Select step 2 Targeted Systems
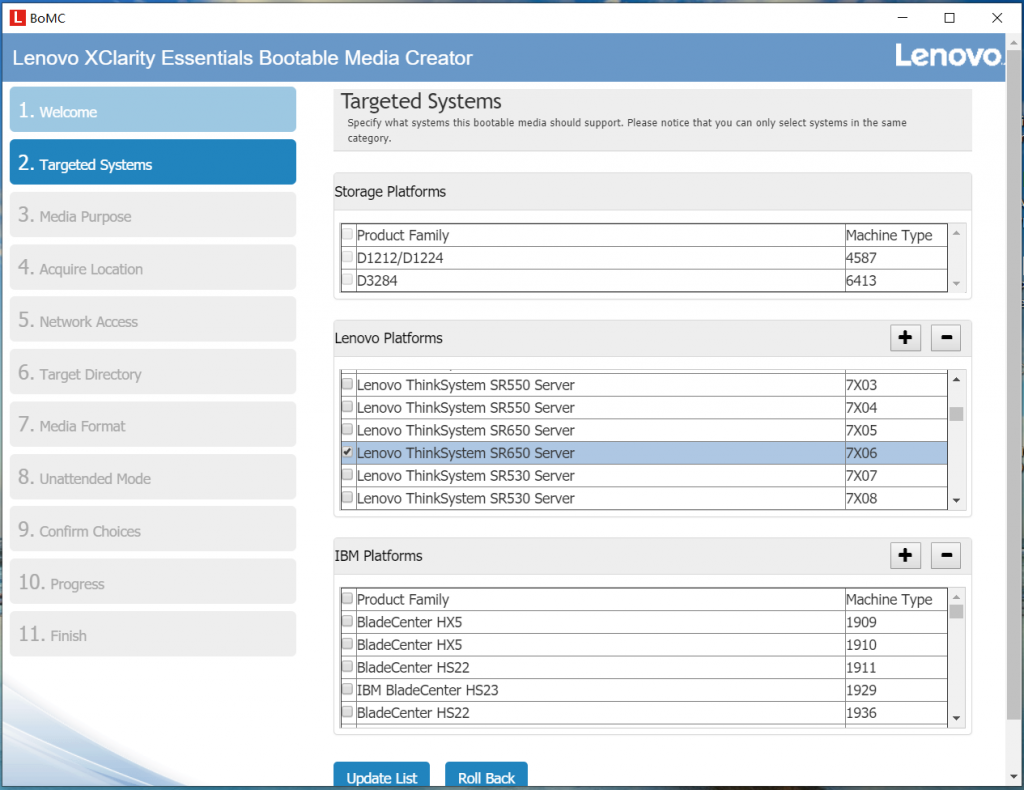This screenshot has height=790, width=1024. click(x=153, y=162)
